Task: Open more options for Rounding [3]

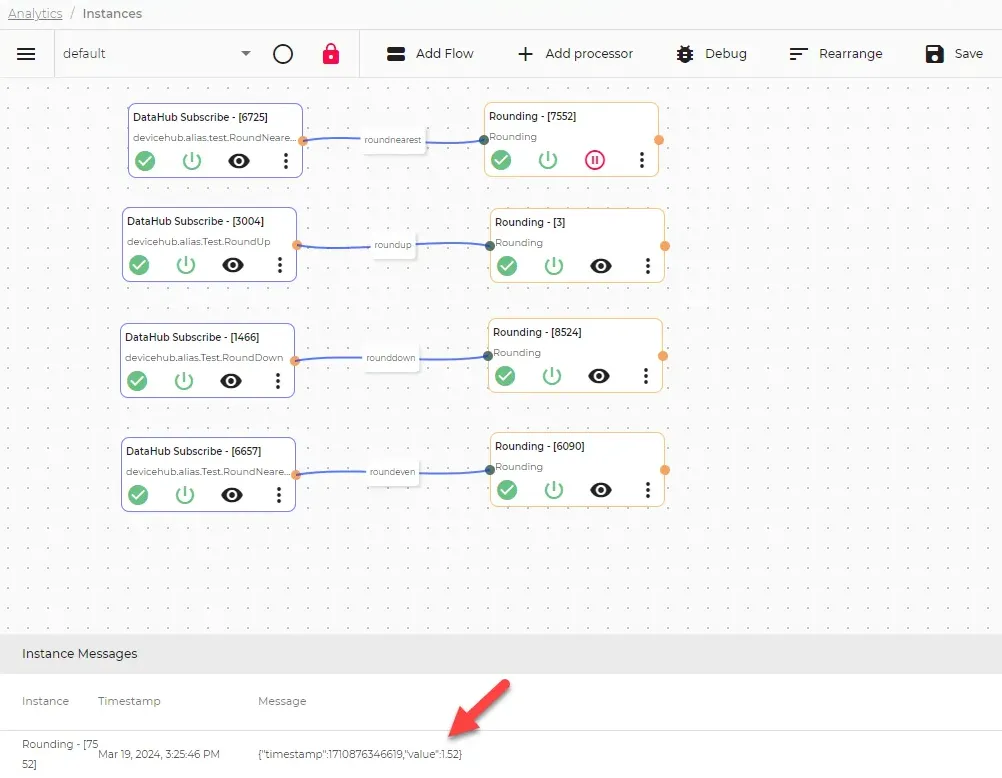Action: click(x=648, y=266)
